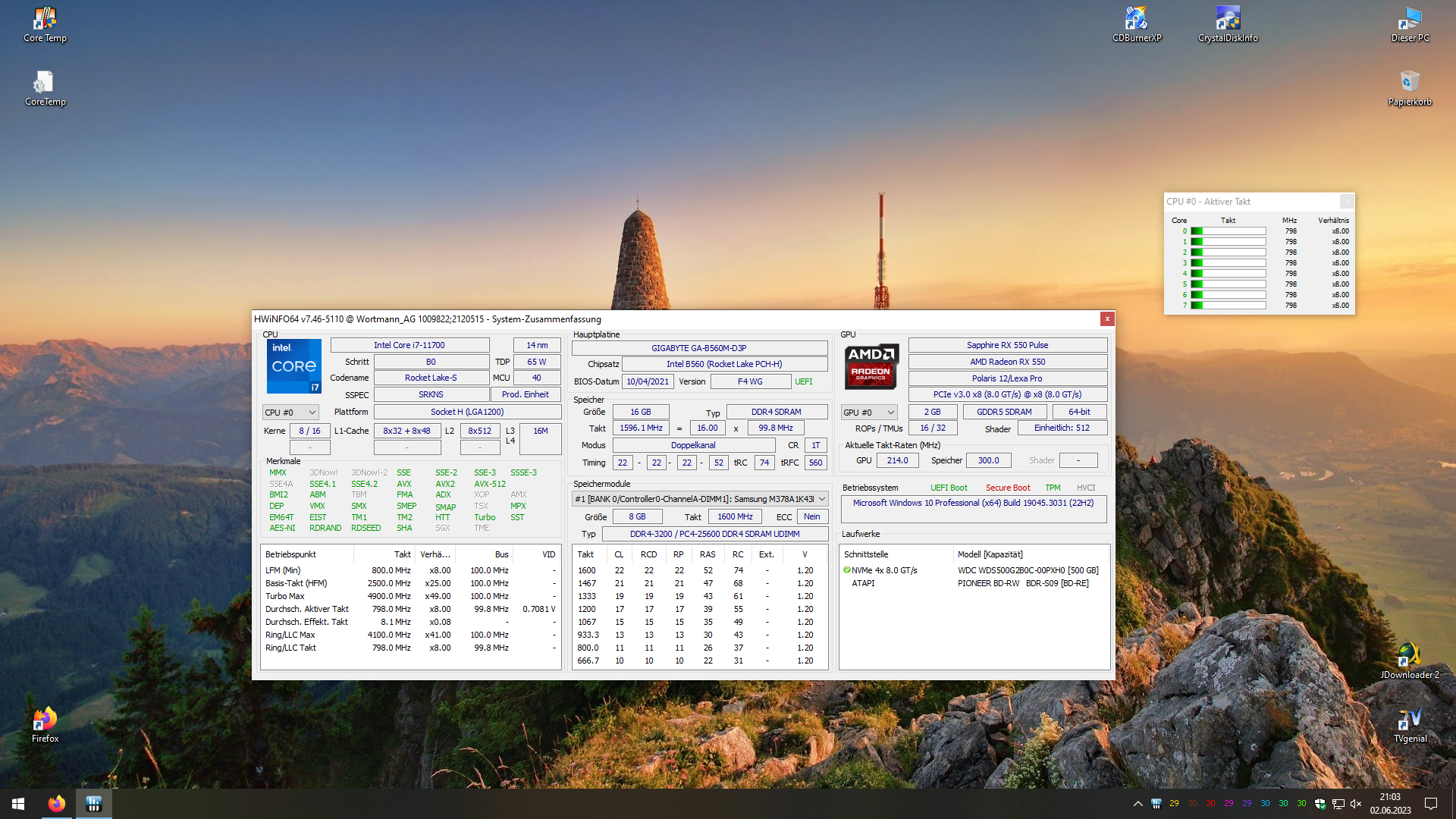1456x819 pixels.
Task: Expand the GPU #0 selector dropdown
Action: [x=869, y=413]
